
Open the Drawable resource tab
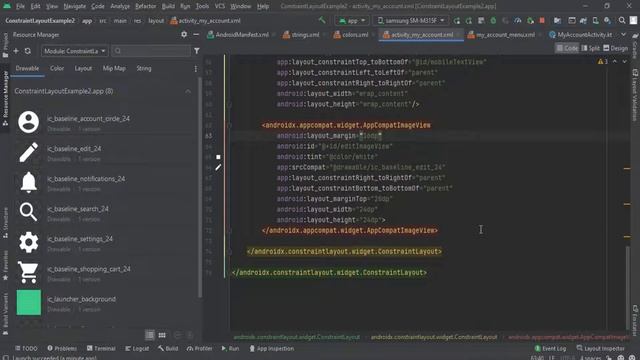click(27, 69)
